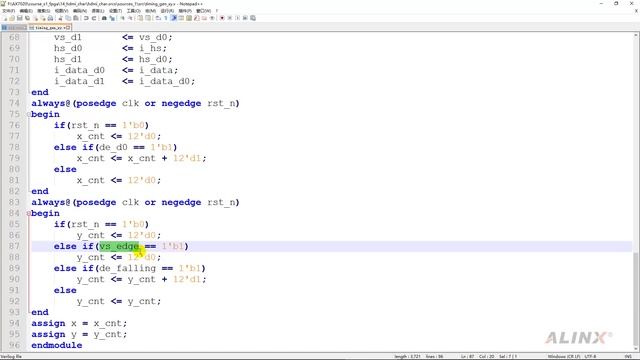Open the Function List toolbar icon
The image size is (640, 360).
click(197, 18)
